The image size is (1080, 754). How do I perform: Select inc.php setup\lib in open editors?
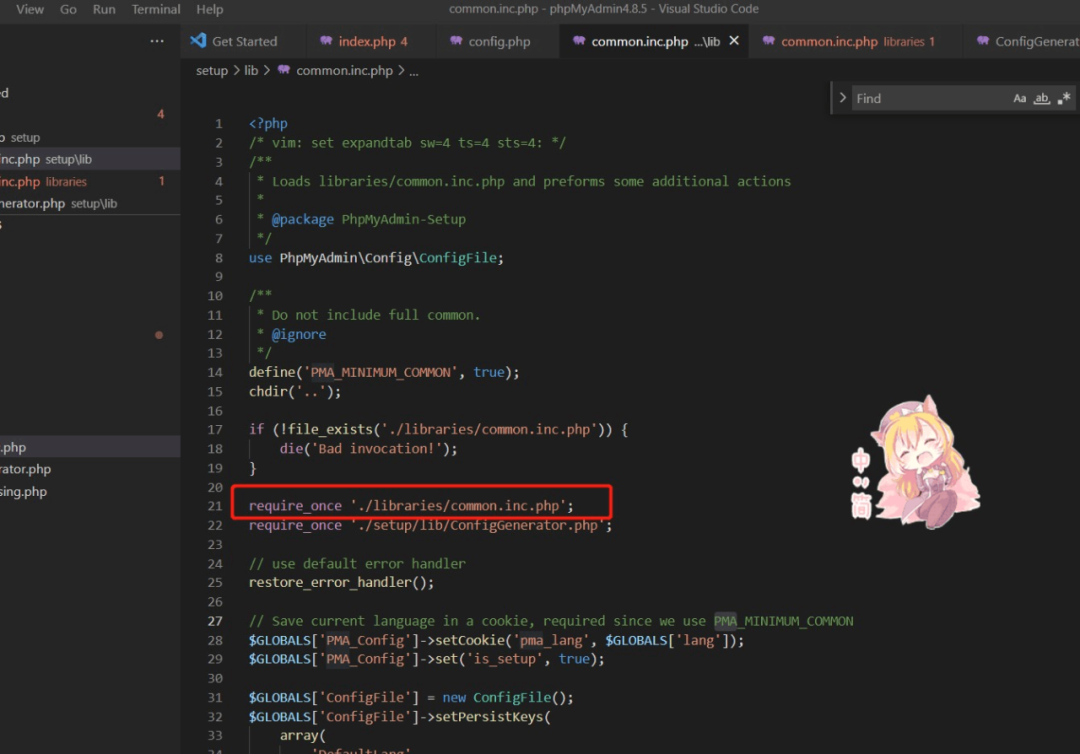pyautogui.click(x=90, y=159)
